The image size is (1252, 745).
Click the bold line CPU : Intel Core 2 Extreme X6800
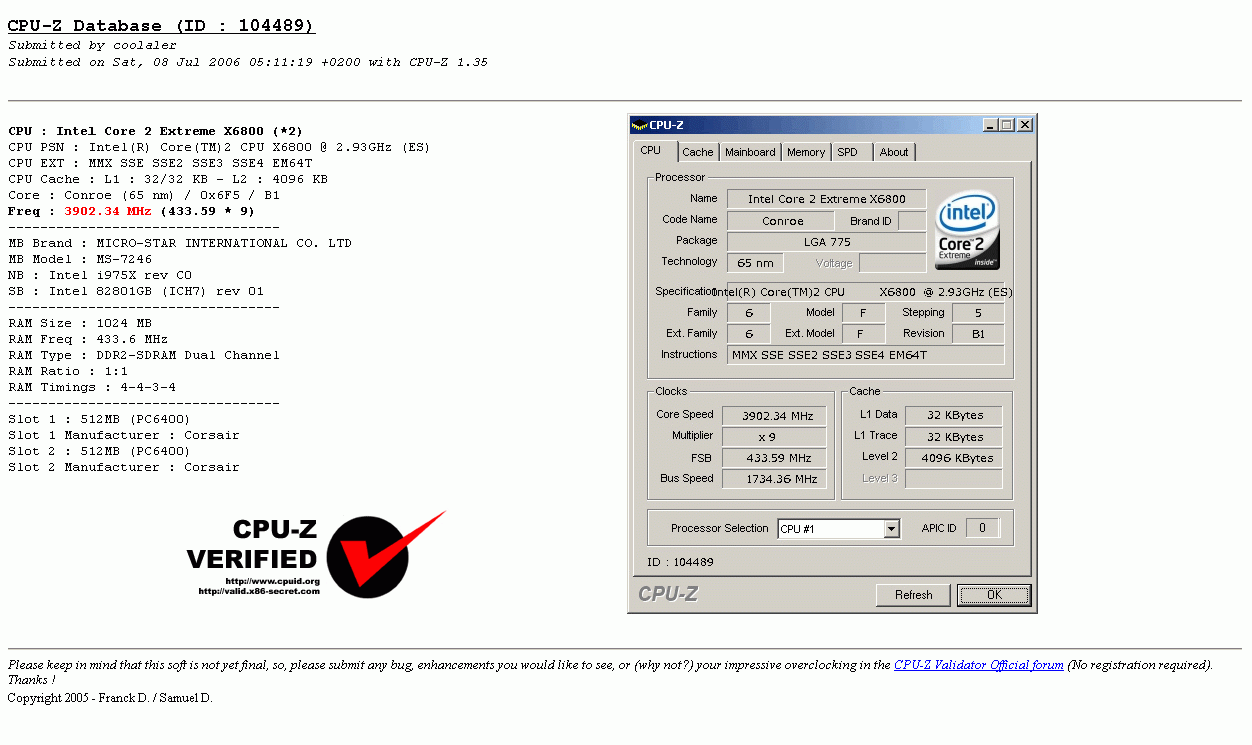coord(155,131)
